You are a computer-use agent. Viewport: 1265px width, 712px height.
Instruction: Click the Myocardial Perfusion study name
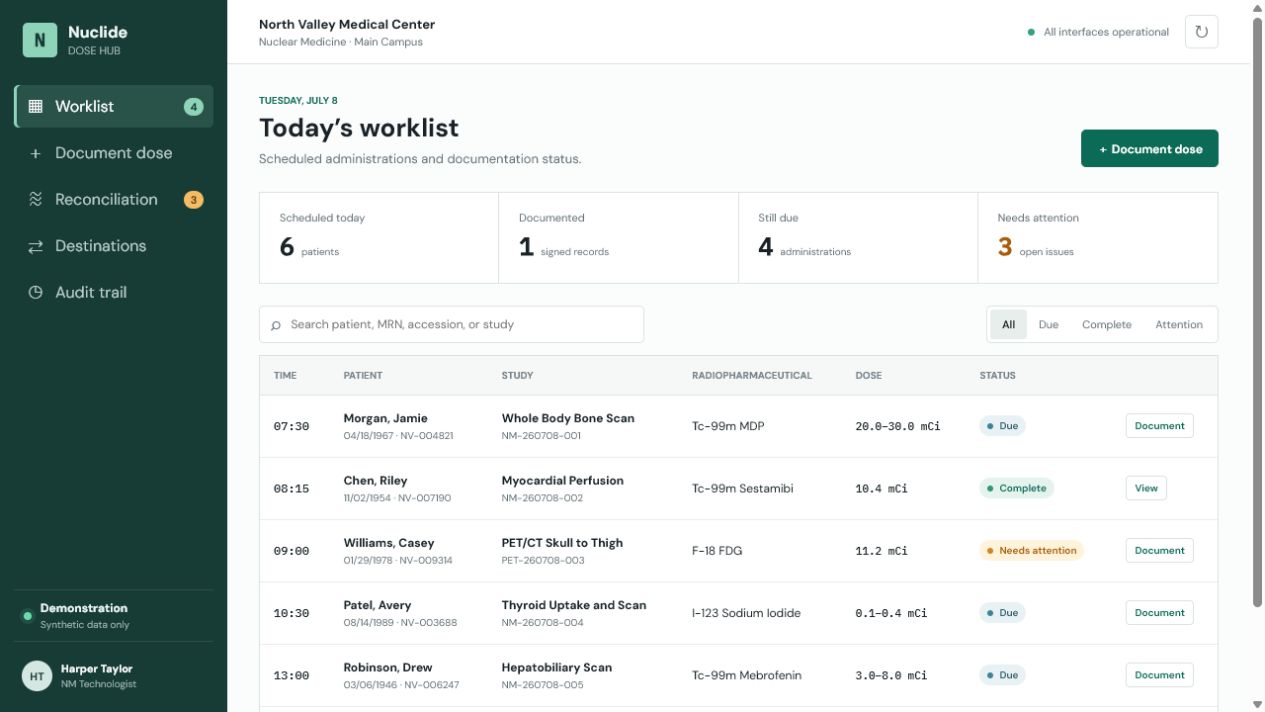click(562, 481)
